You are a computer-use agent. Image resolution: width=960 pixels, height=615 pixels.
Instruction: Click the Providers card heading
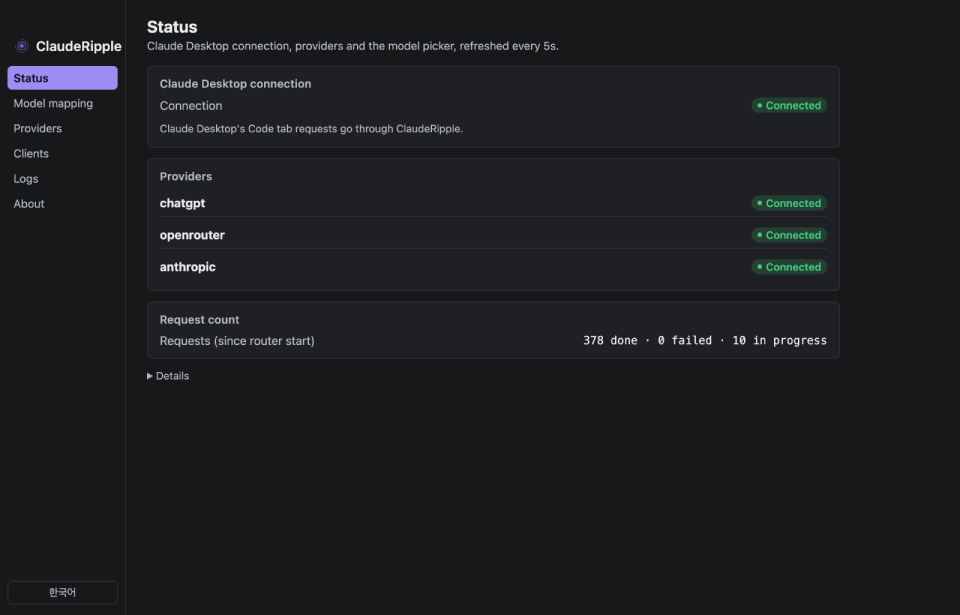tap(186, 176)
